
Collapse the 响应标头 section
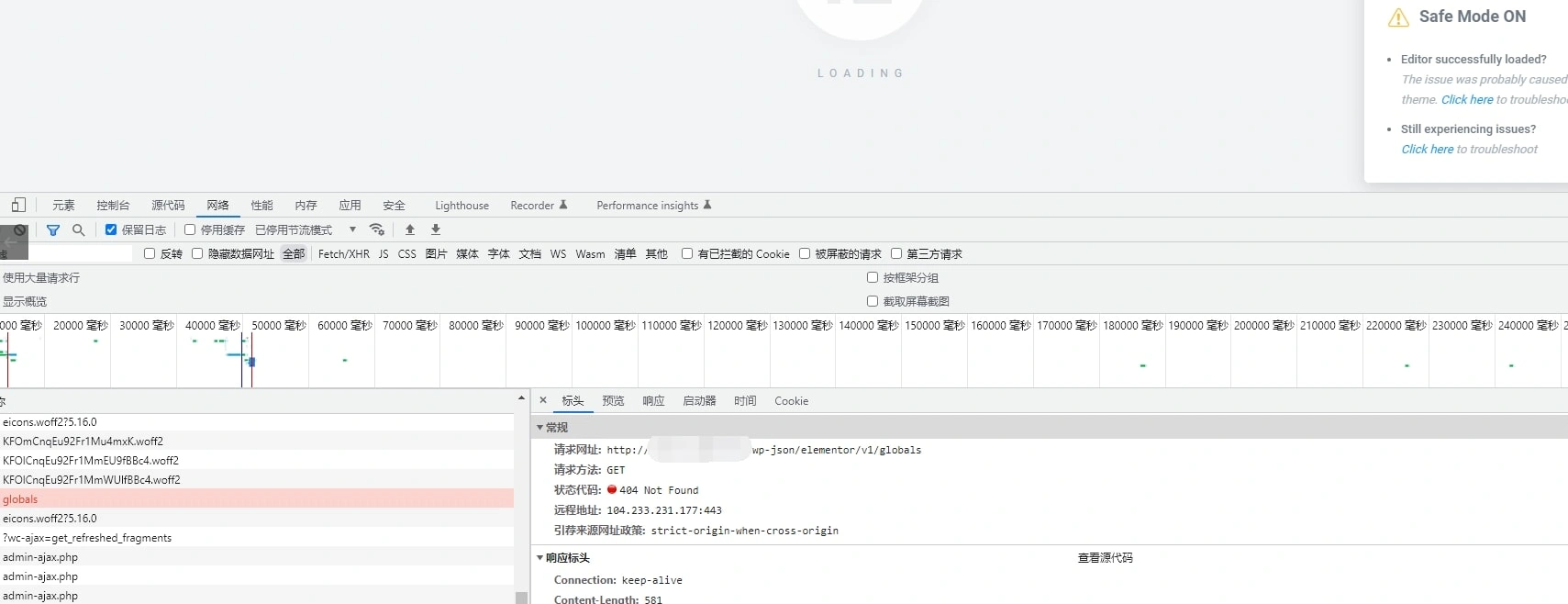tap(540, 558)
